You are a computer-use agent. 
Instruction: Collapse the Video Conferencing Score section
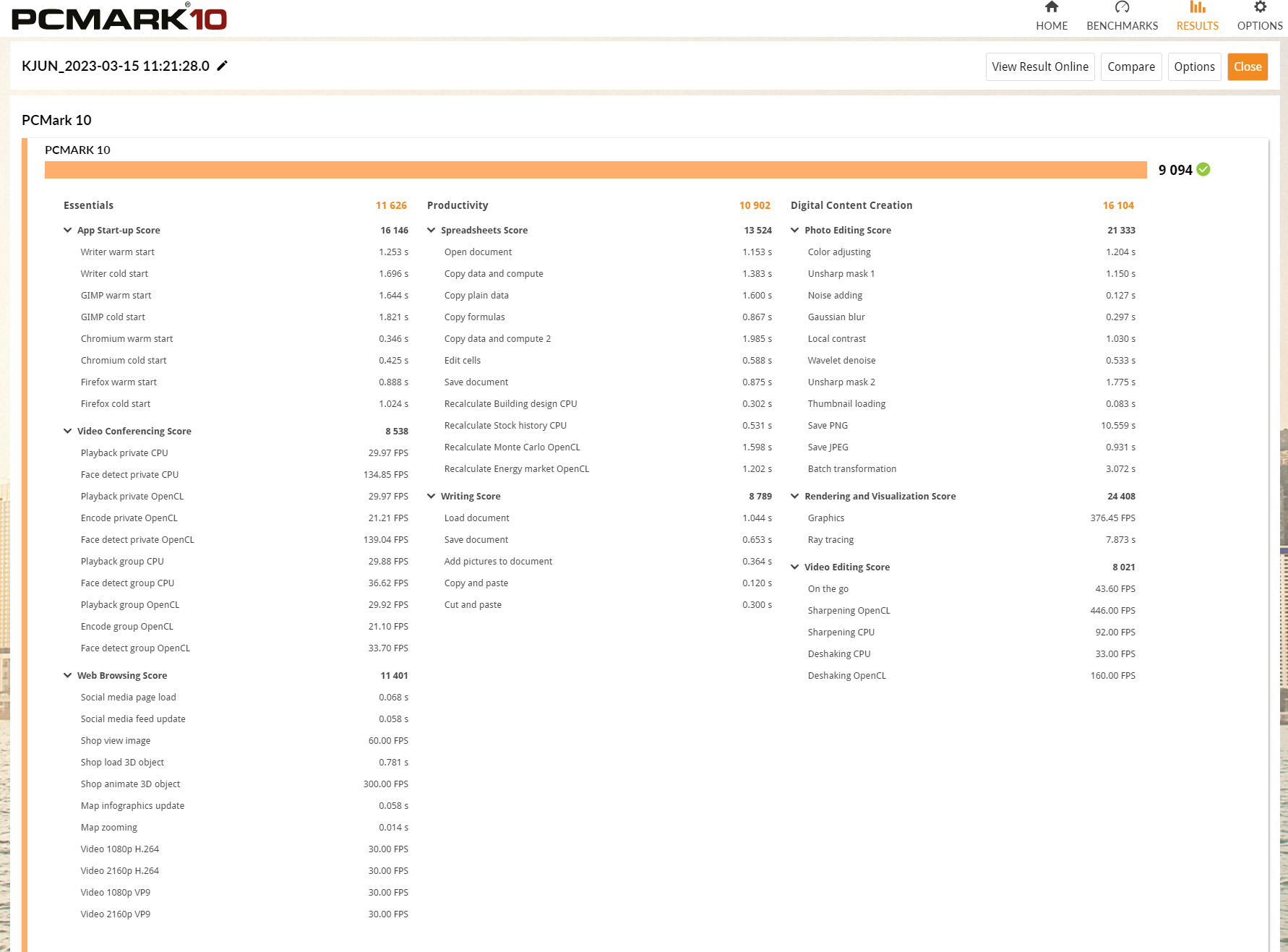pyautogui.click(x=68, y=431)
